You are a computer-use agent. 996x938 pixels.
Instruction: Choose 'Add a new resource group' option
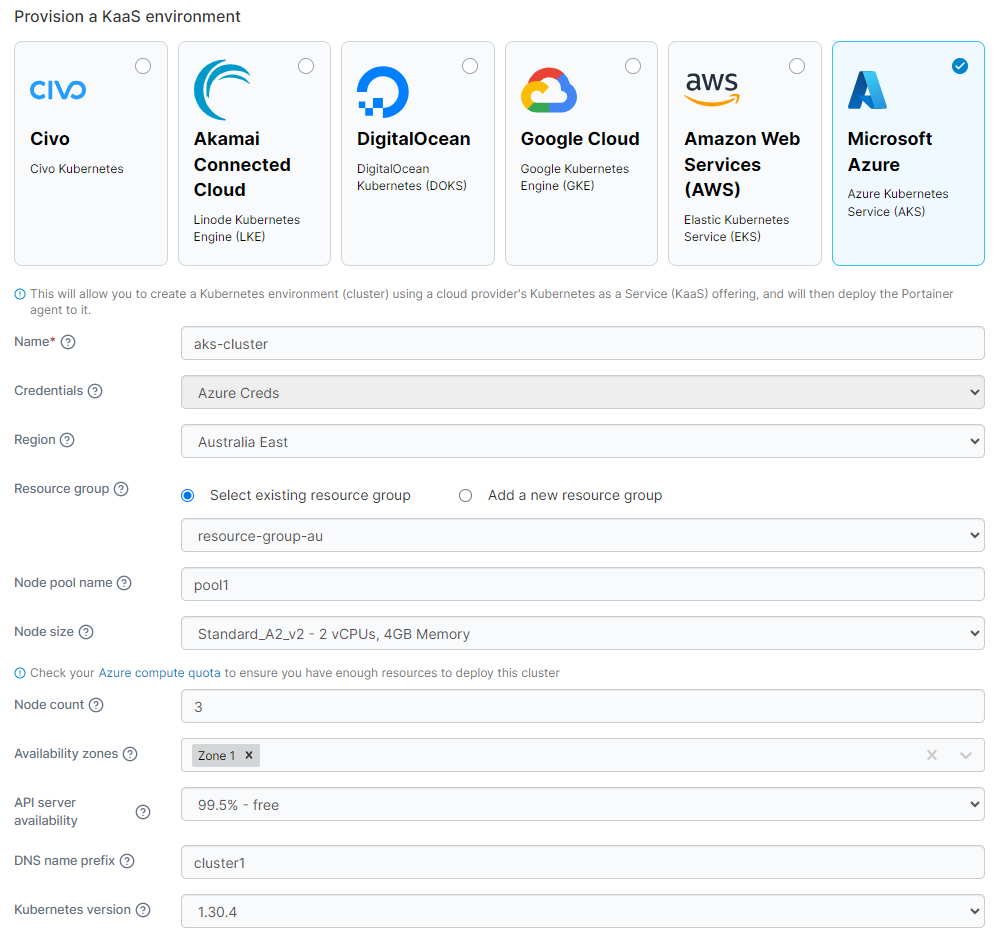[466, 495]
